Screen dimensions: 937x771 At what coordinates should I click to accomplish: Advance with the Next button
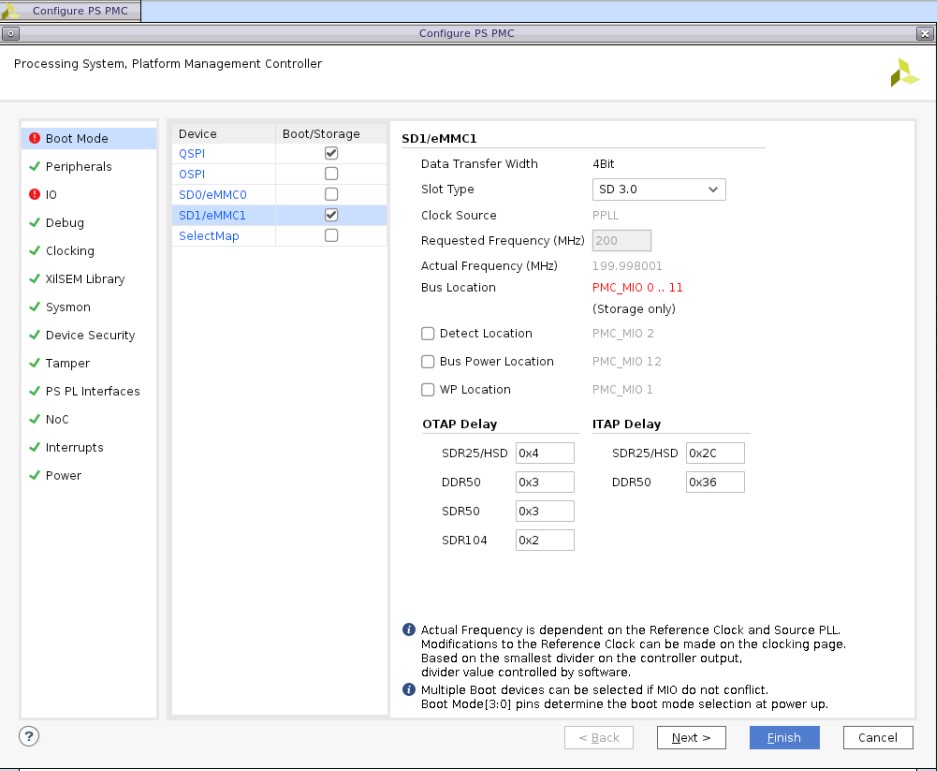[691, 737]
